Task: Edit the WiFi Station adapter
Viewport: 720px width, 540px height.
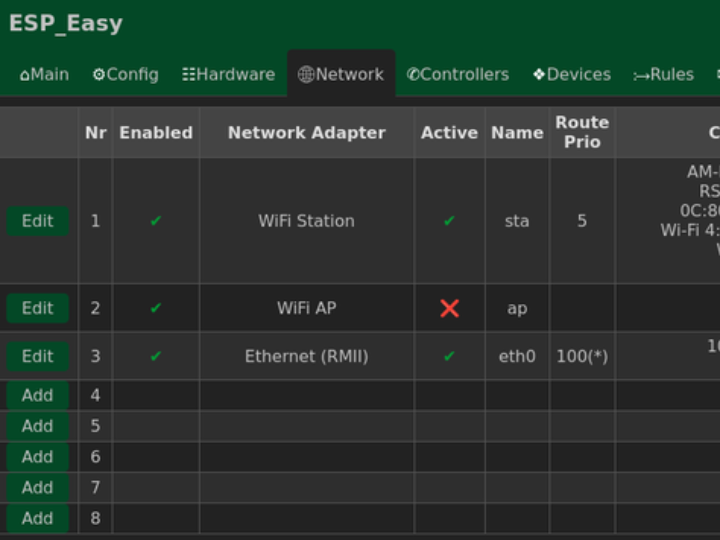Action: pos(38,221)
